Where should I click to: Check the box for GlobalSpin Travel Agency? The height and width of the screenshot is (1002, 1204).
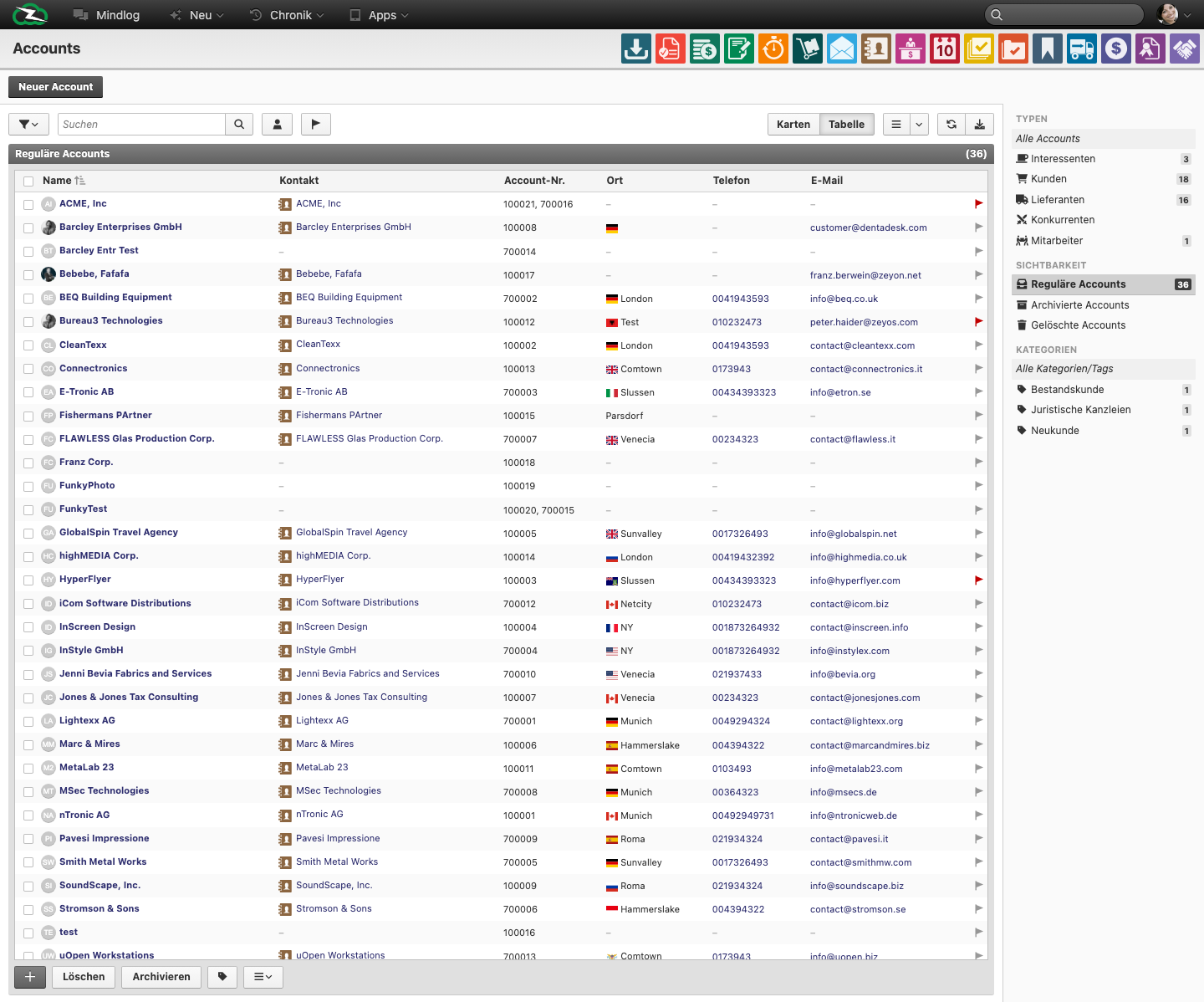tap(28, 533)
